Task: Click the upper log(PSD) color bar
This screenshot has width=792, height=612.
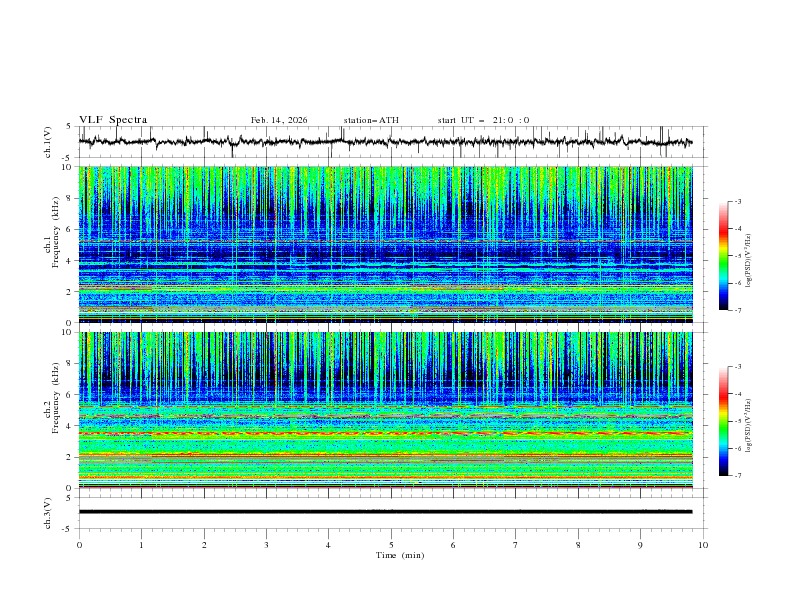Action: pyautogui.click(x=723, y=255)
